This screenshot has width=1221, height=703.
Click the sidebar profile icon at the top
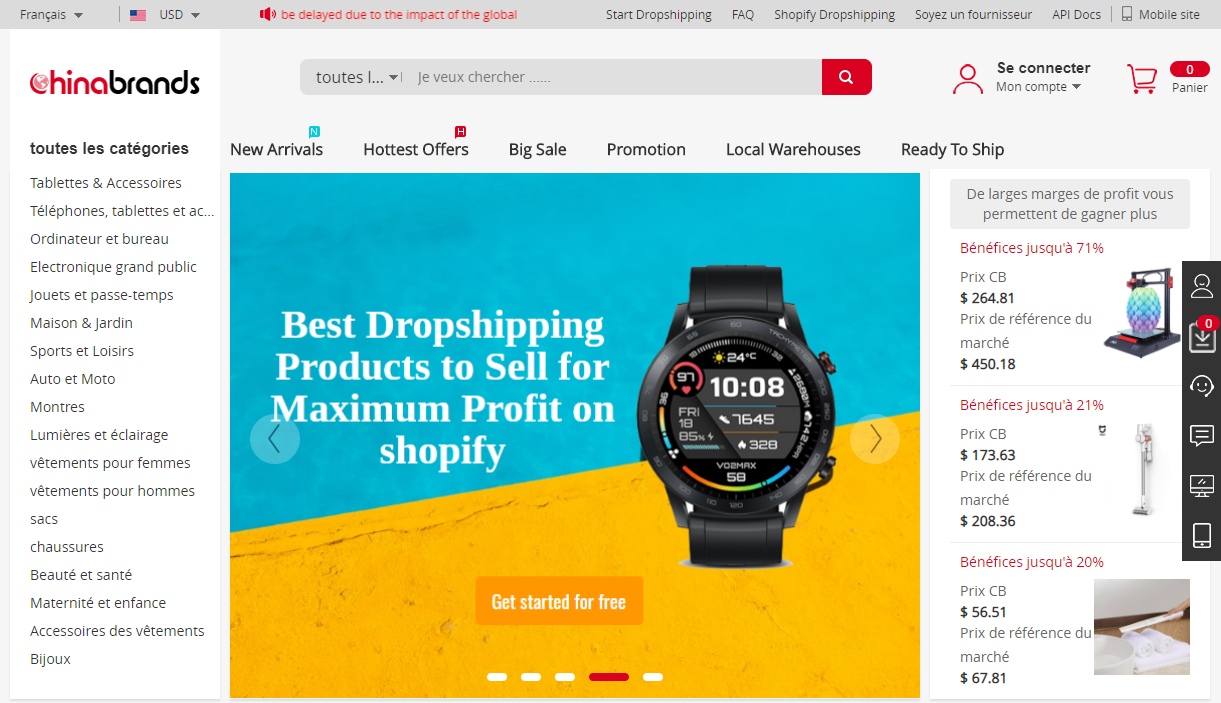pos(1201,286)
